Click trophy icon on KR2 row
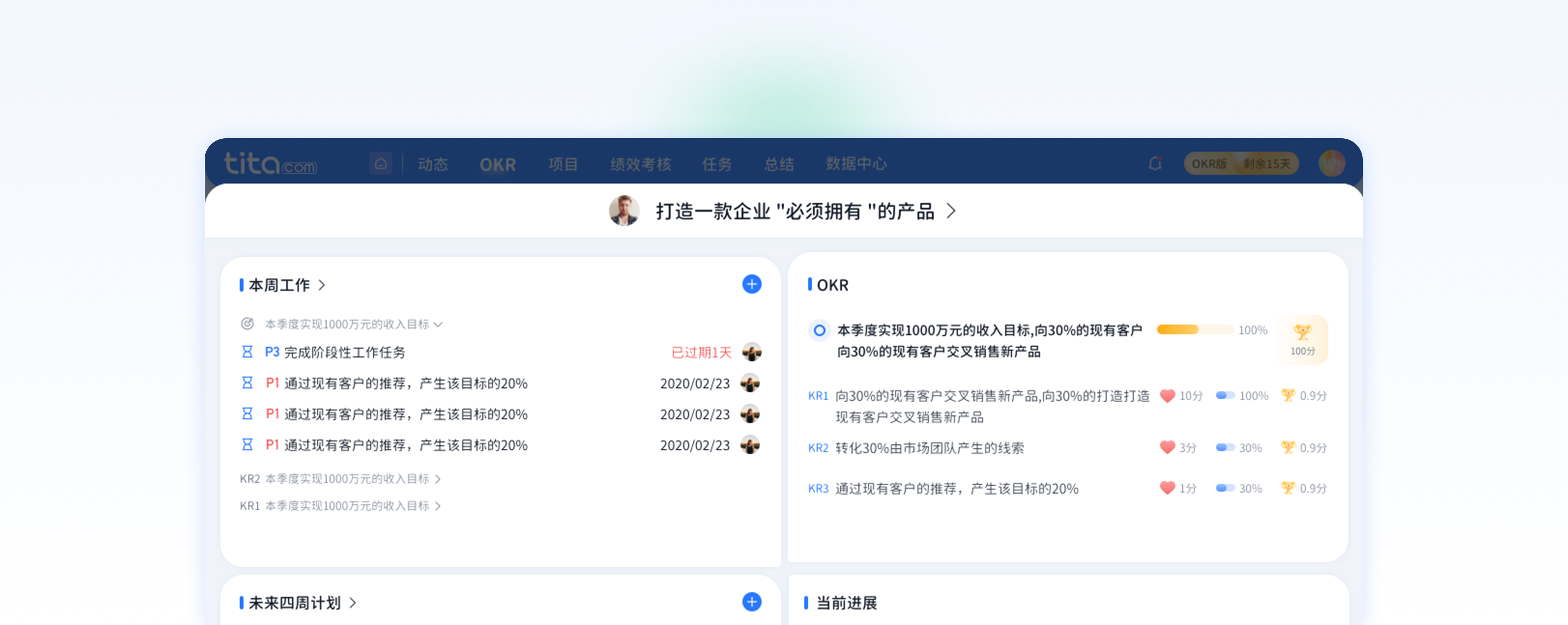This screenshot has height=625, width=1568. (x=1288, y=448)
